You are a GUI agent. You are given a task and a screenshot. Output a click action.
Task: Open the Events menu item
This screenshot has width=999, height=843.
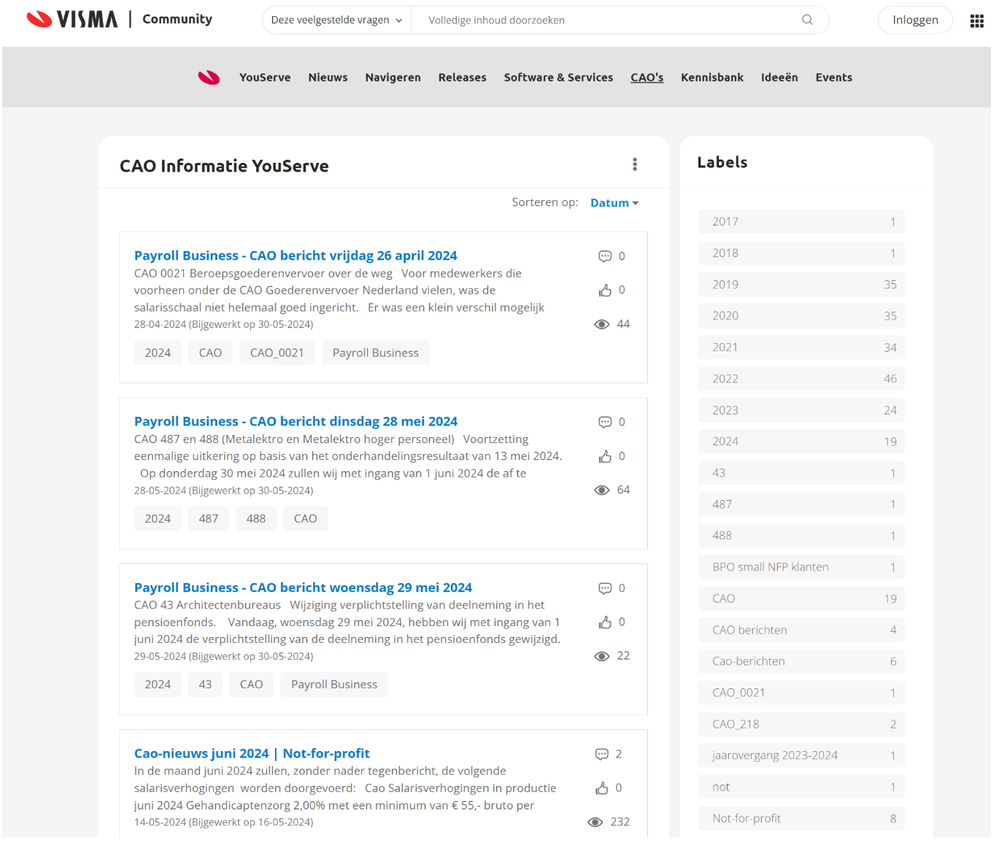click(x=834, y=77)
